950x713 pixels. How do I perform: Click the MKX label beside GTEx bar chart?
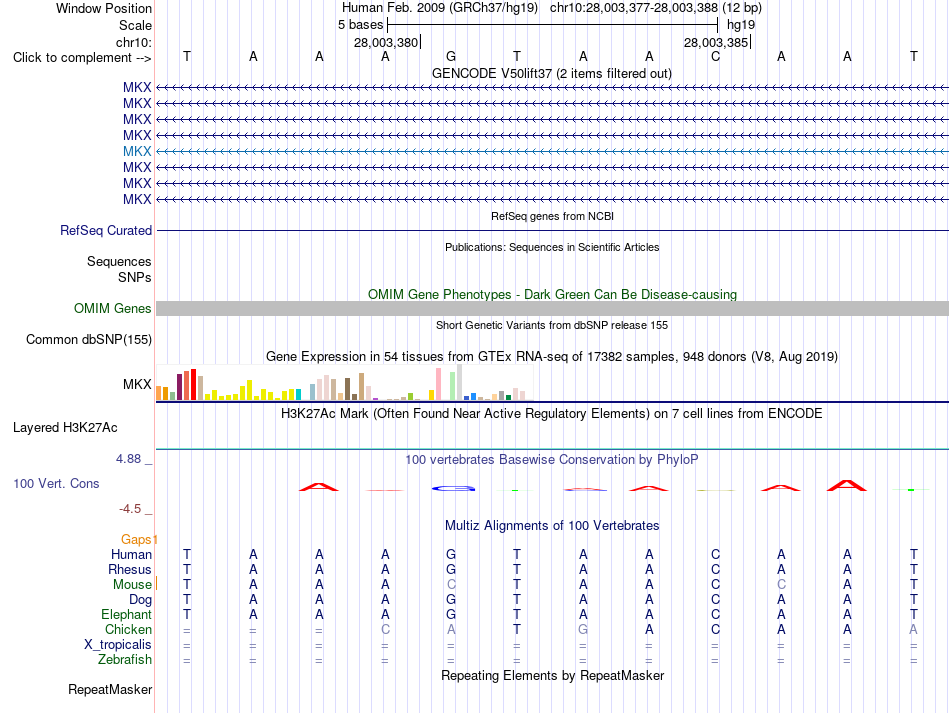point(137,384)
